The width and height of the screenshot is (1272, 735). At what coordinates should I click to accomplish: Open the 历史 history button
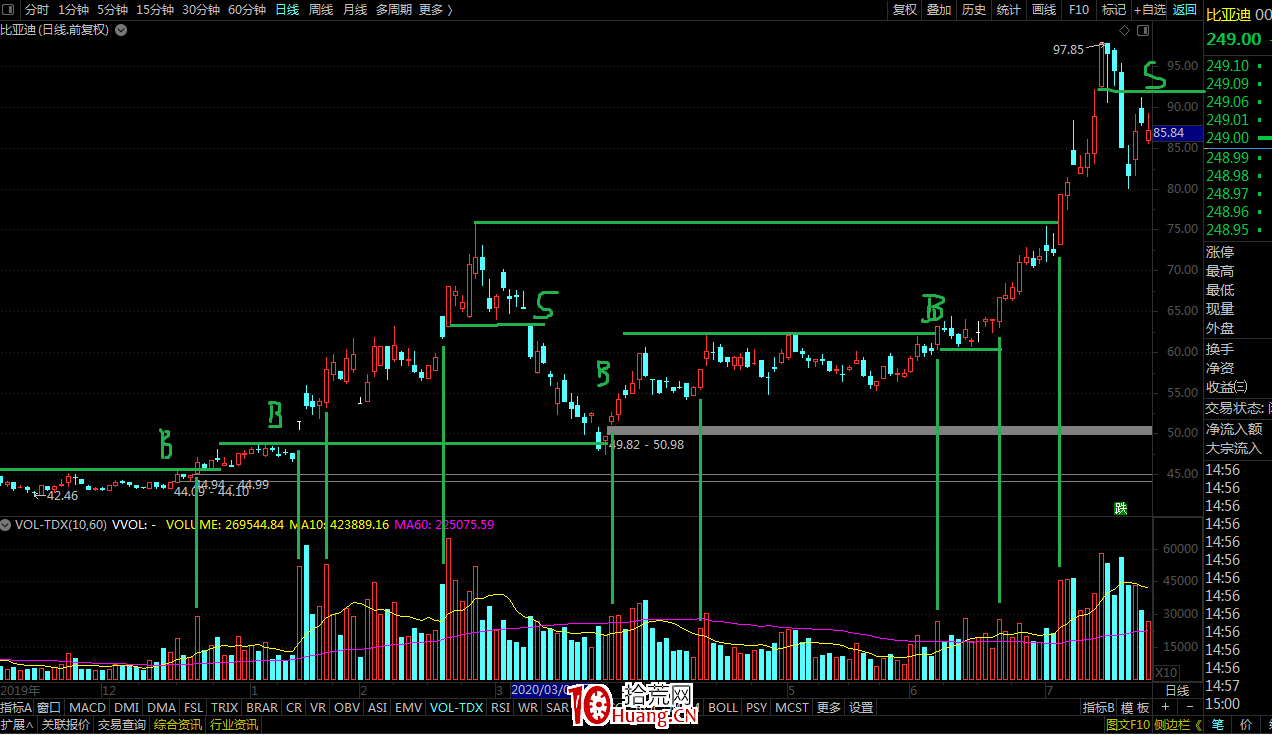(974, 9)
